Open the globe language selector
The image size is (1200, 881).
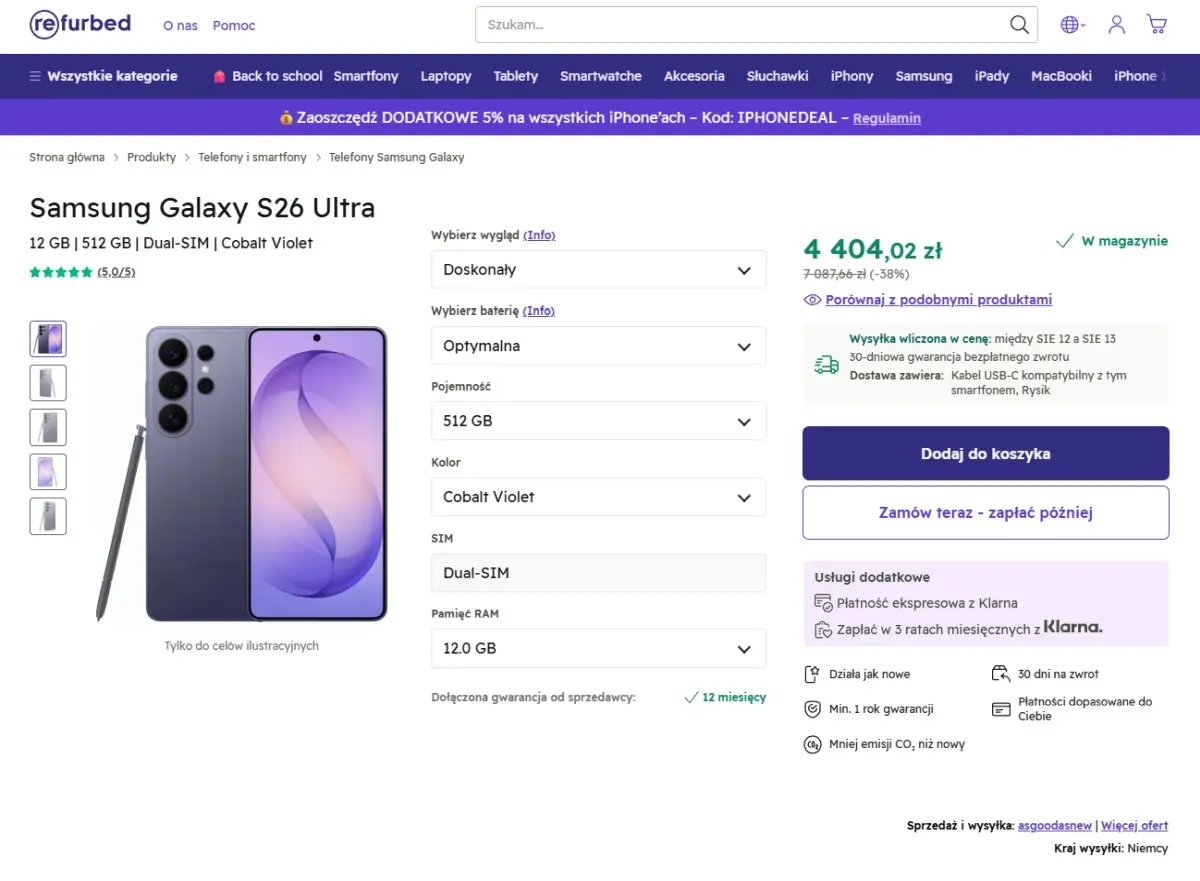pyautogui.click(x=1071, y=25)
